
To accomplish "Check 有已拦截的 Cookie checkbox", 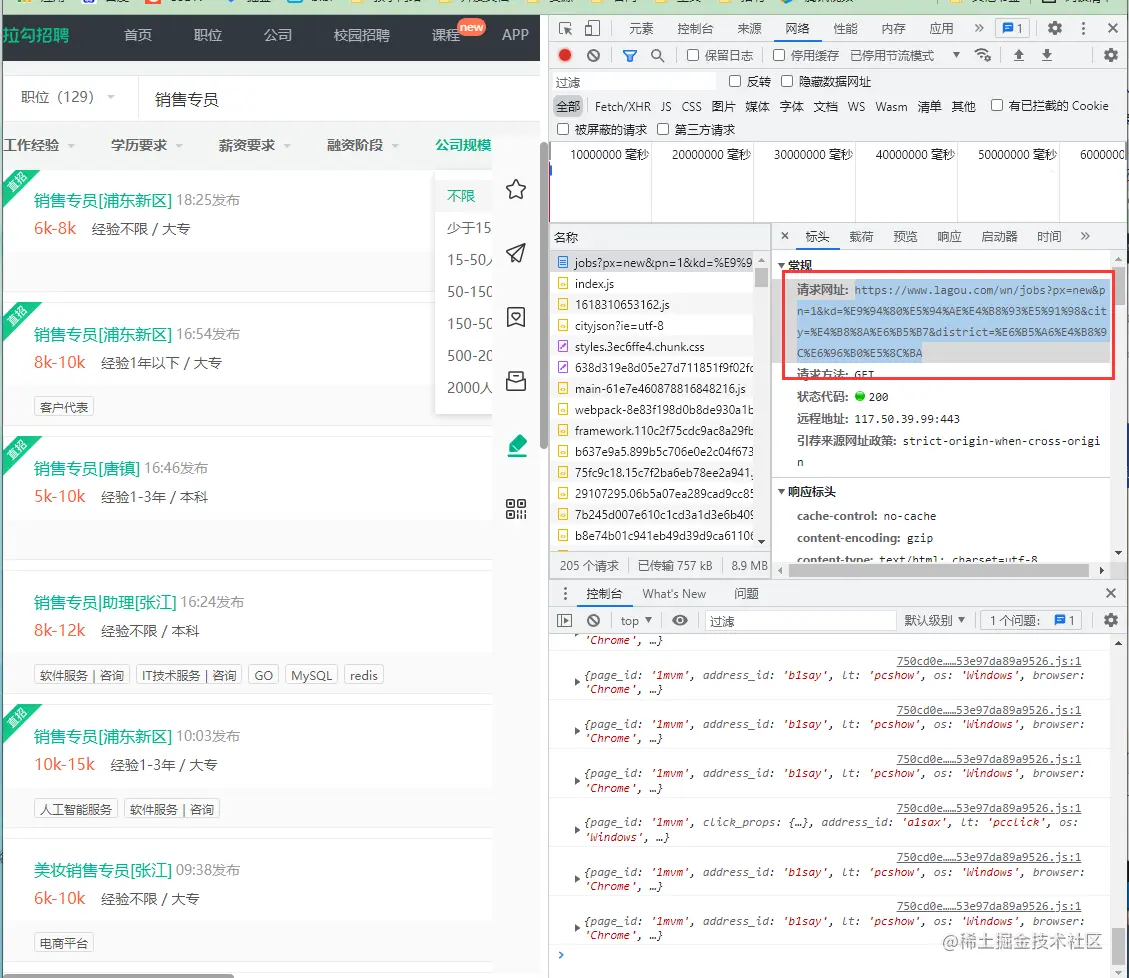I will pyautogui.click(x=997, y=105).
